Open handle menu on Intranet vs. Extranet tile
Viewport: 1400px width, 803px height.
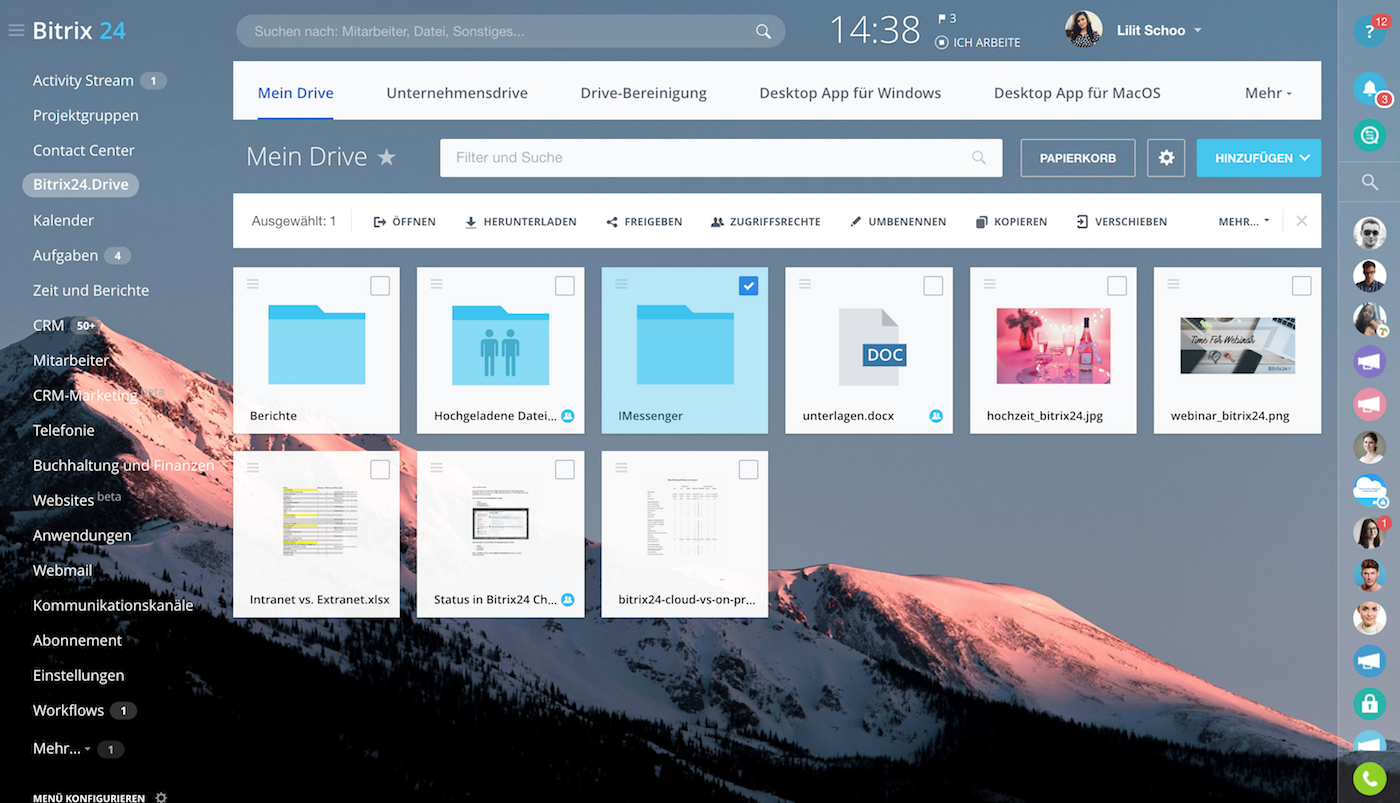coord(253,469)
